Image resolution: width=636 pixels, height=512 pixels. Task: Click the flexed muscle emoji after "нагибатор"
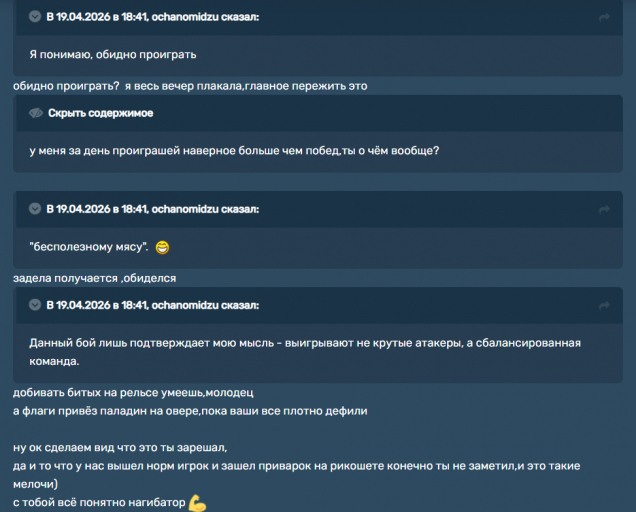click(x=197, y=503)
